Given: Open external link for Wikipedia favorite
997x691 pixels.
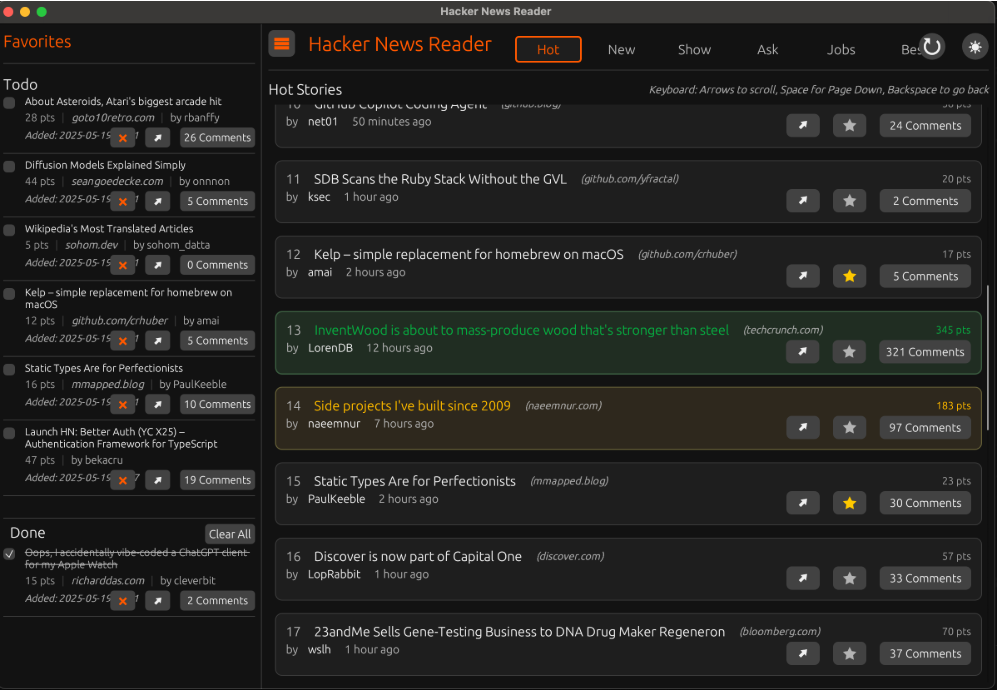Looking at the screenshot, I should pyautogui.click(x=158, y=264).
